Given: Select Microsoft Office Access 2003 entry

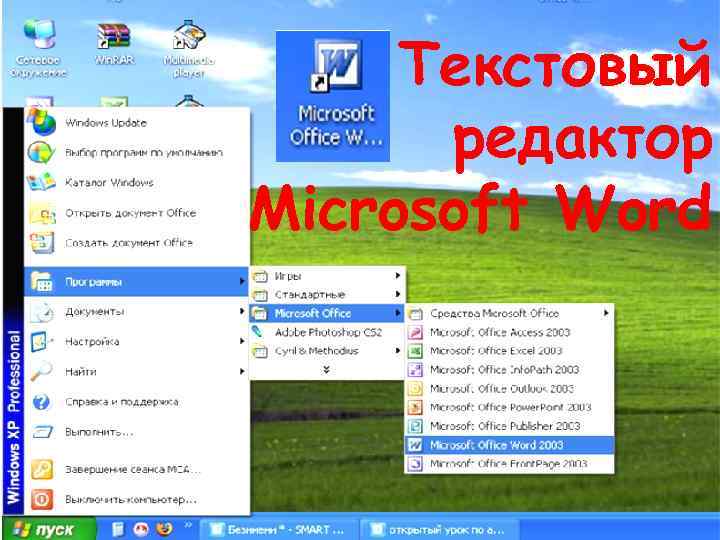Looking at the screenshot, I should (x=509, y=332).
